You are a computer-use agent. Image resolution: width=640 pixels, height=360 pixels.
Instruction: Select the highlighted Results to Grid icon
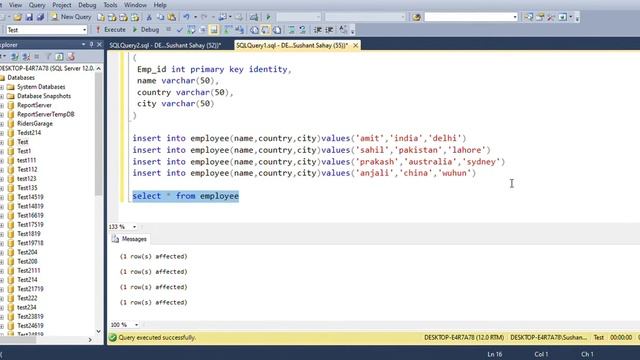265,30
